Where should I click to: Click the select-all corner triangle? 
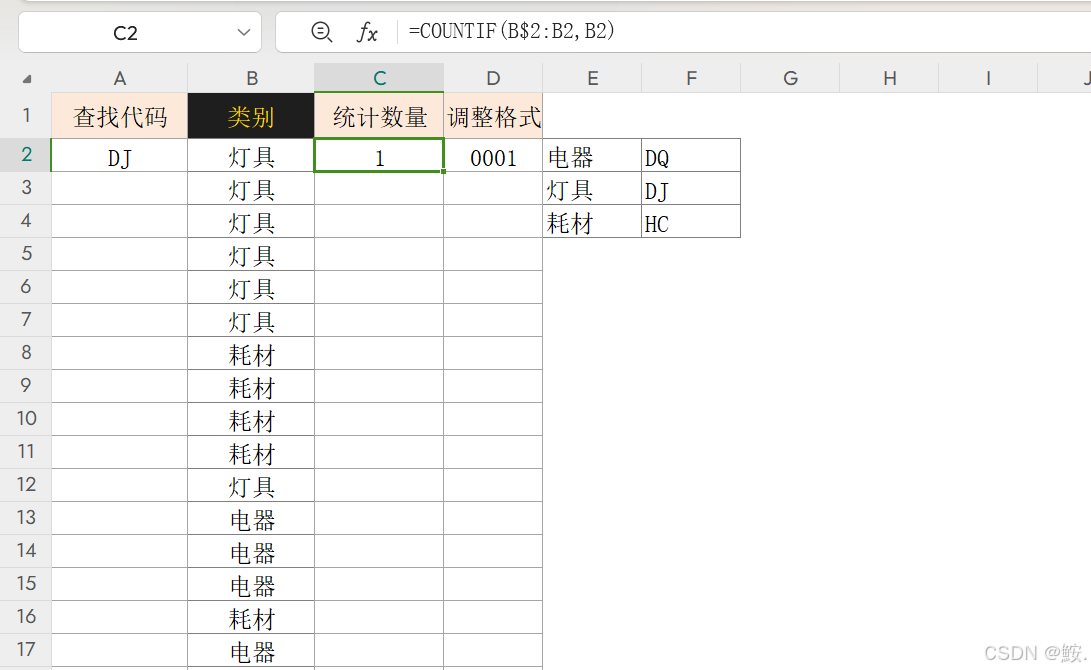(26, 79)
